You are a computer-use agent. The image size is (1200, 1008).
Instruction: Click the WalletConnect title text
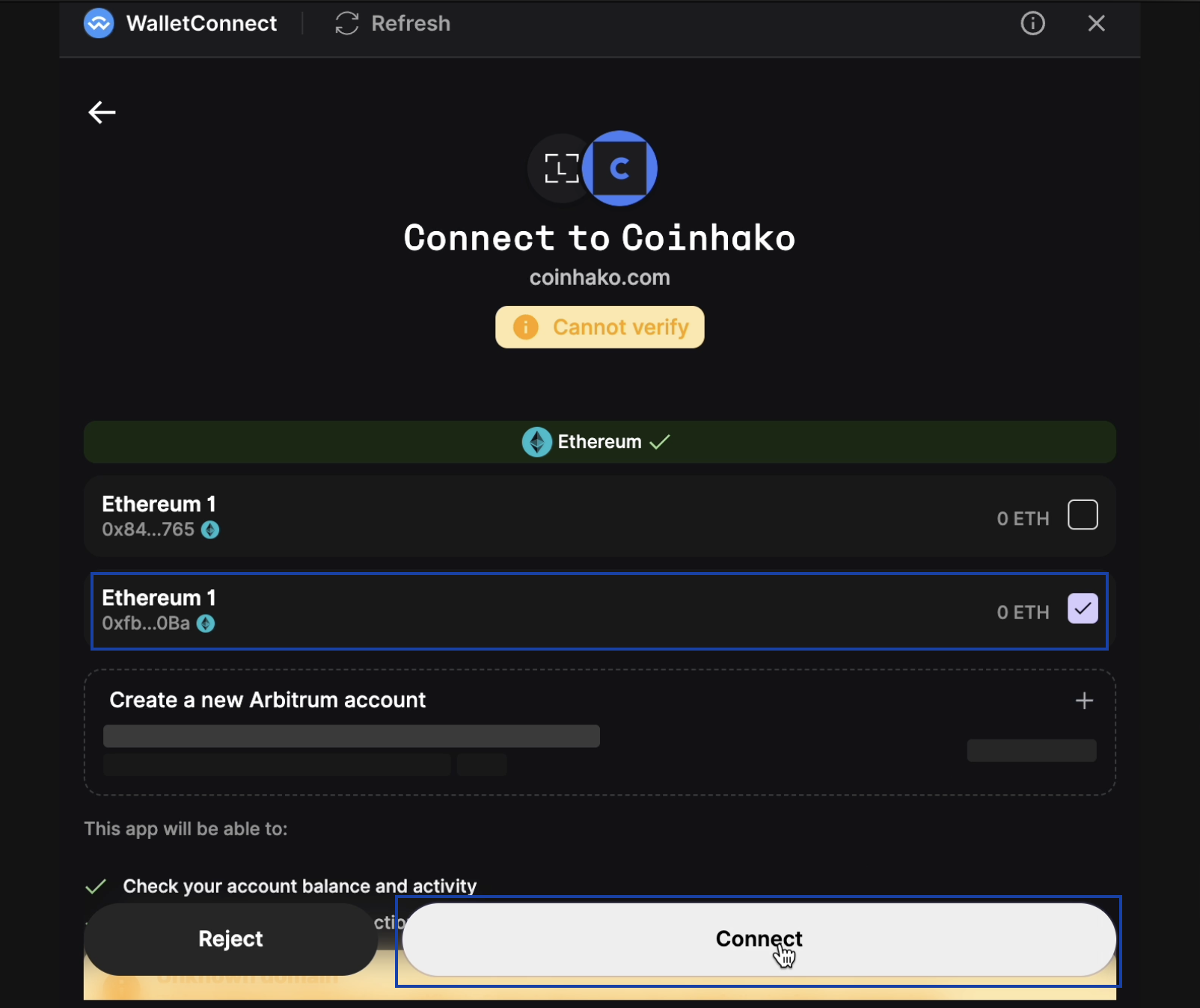(x=201, y=23)
